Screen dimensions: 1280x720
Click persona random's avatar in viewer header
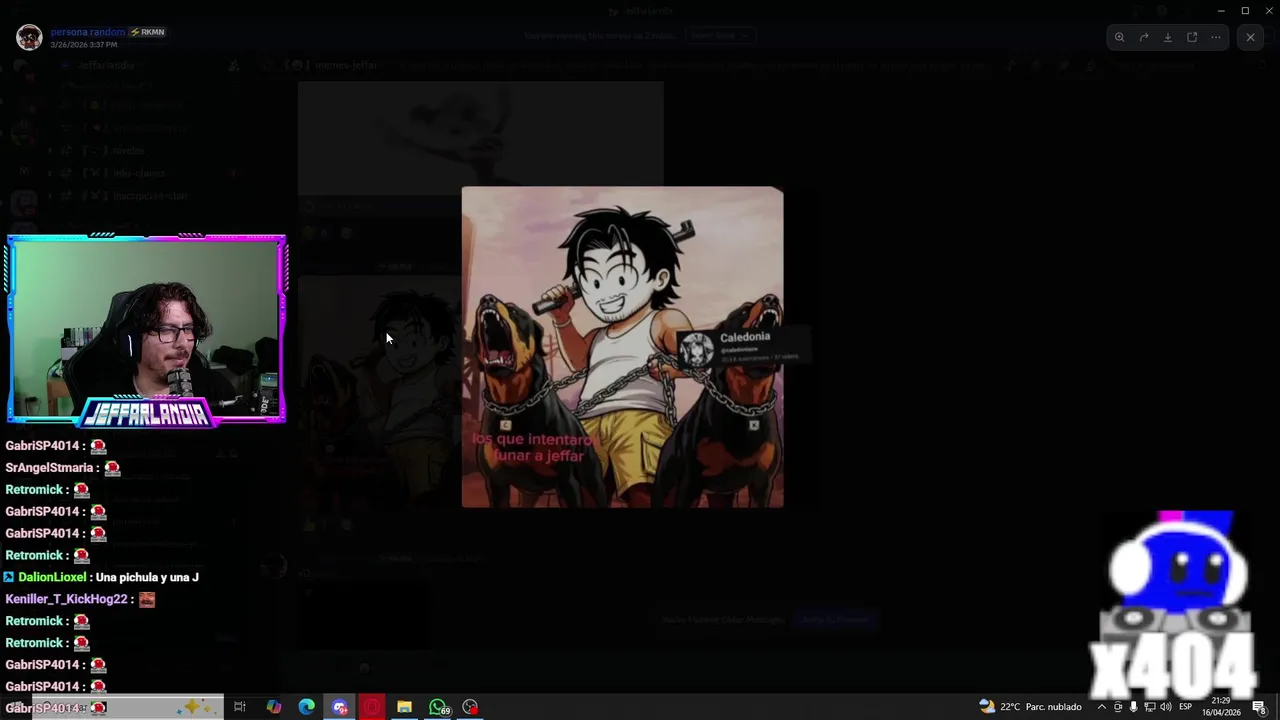(x=29, y=38)
